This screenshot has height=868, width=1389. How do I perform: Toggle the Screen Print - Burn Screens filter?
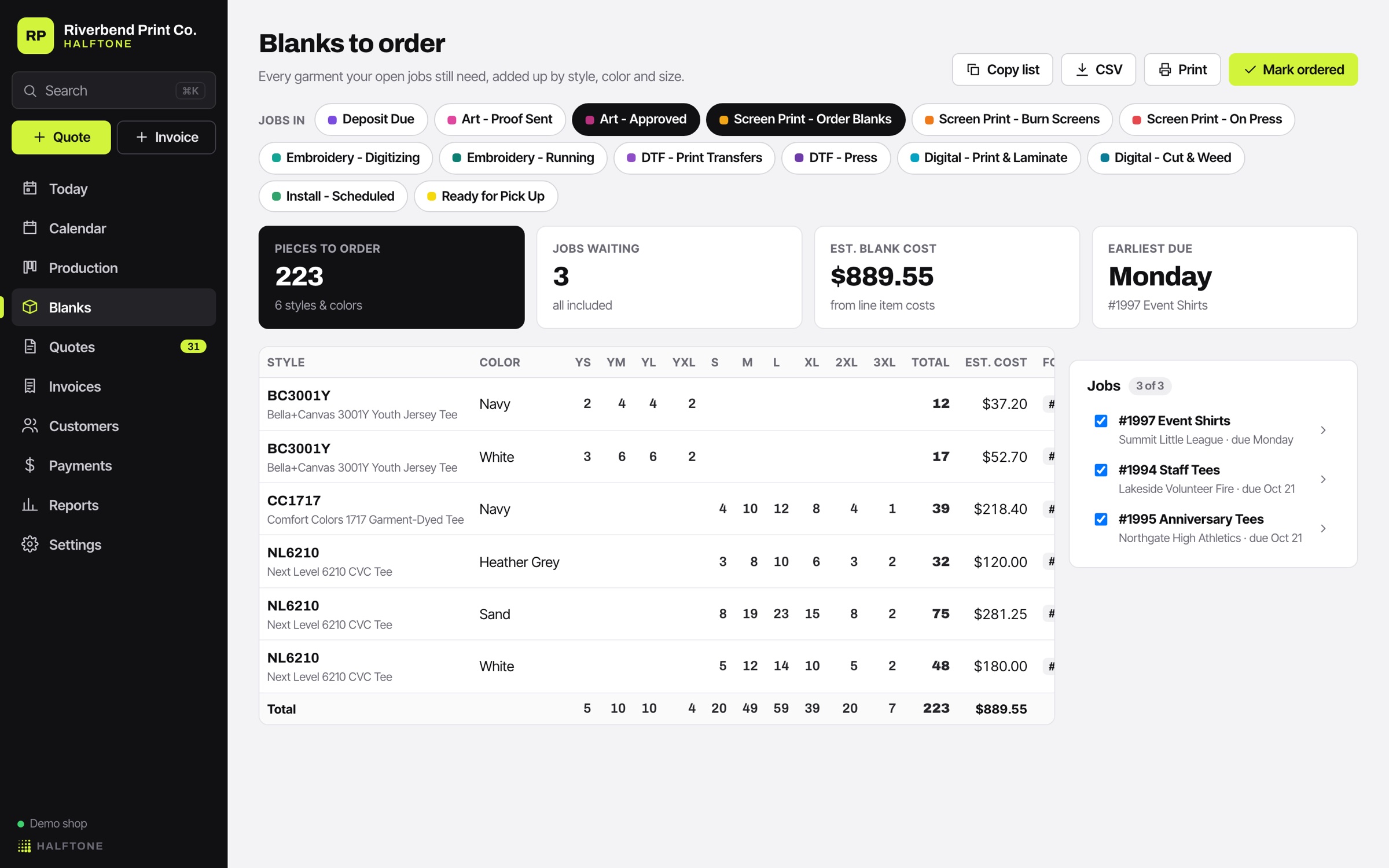tap(1012, 119)
